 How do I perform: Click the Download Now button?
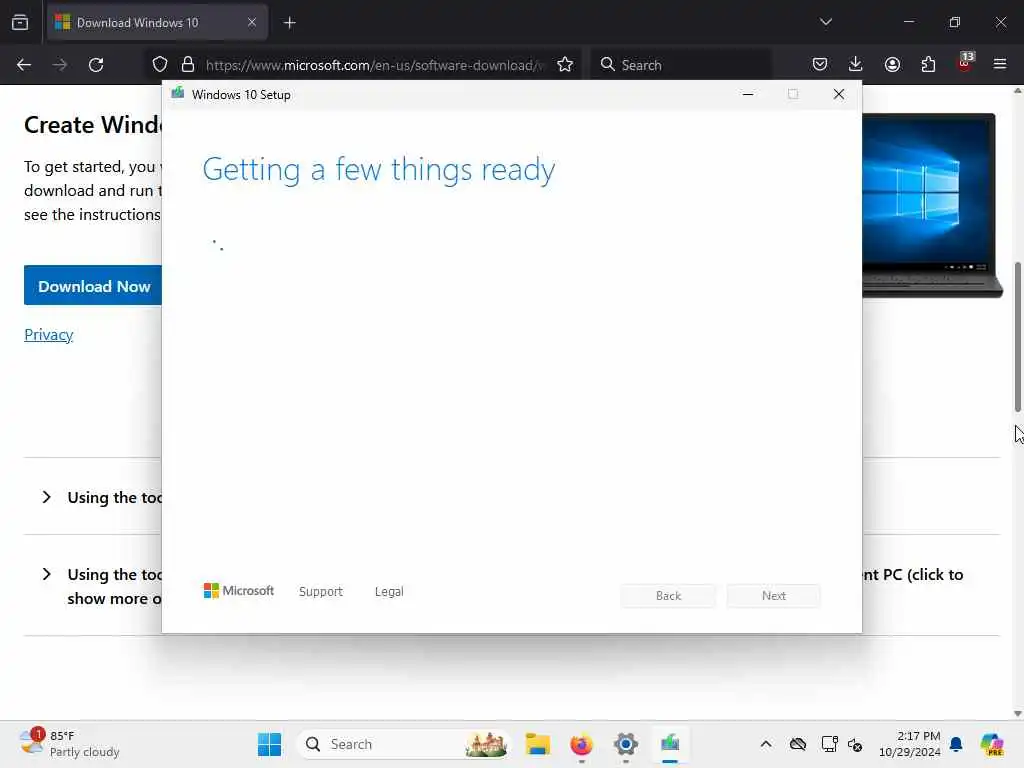93,285
